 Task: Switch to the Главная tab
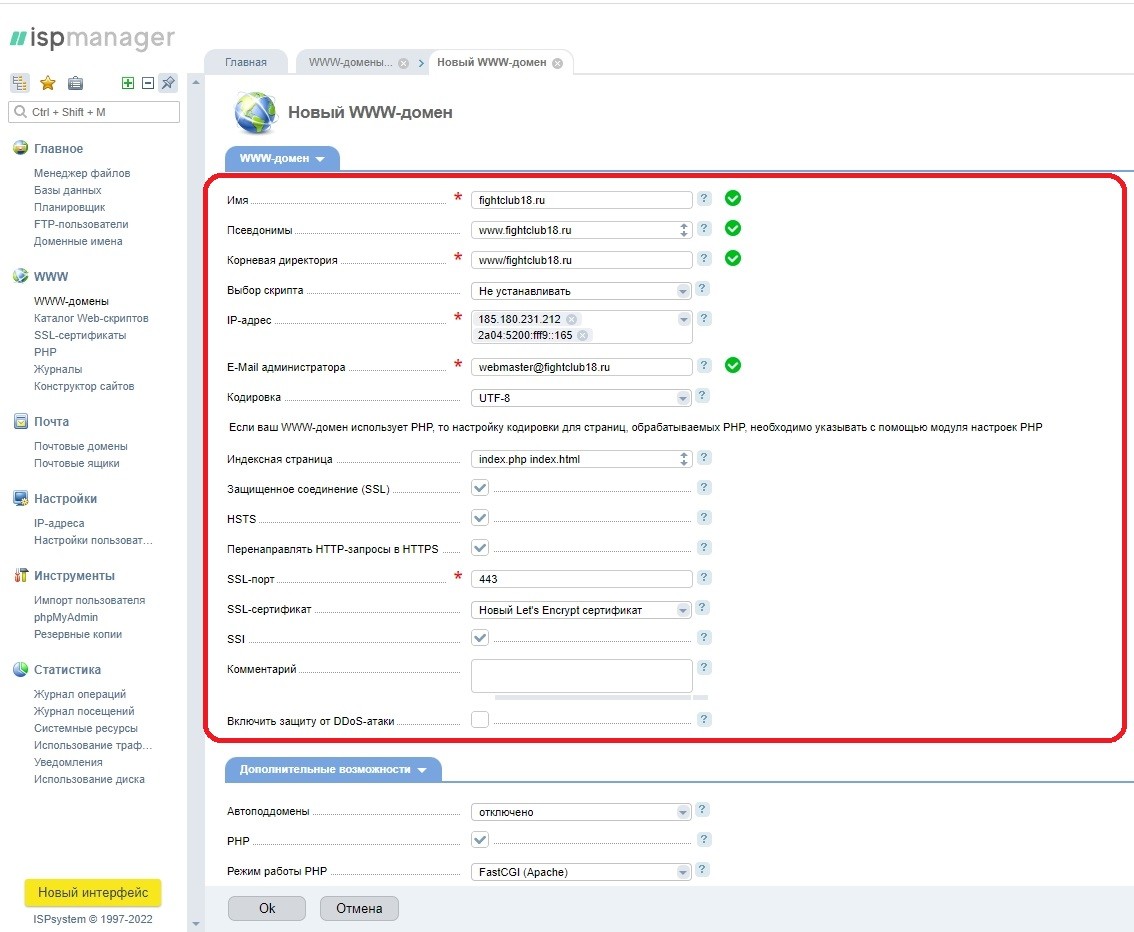246,62
